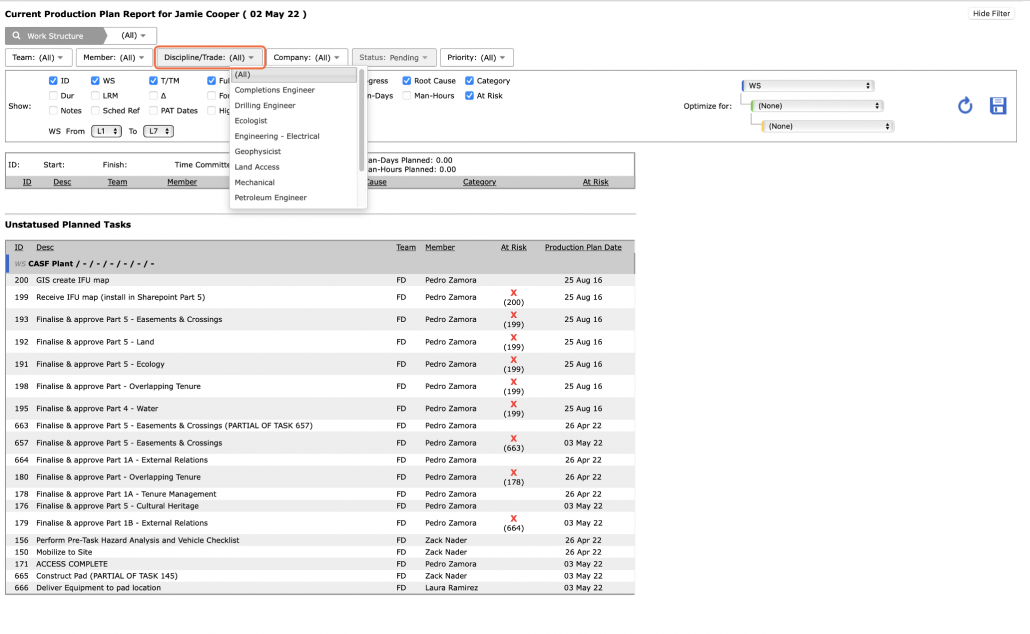
Task: Open the Optimize for WS dropdown
Action: (x=808, y=86)
